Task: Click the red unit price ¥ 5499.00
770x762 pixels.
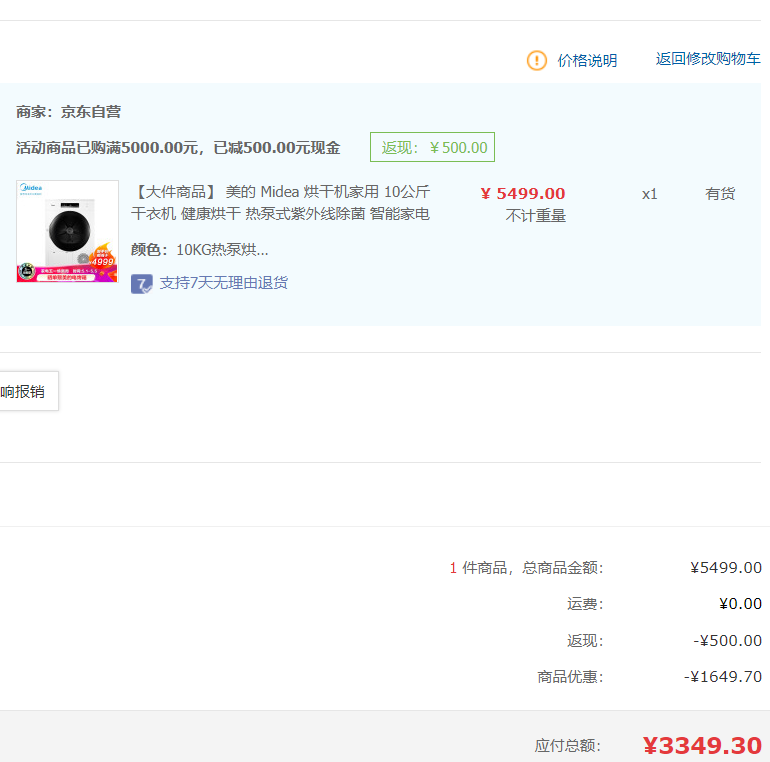Action: (522, 193)
